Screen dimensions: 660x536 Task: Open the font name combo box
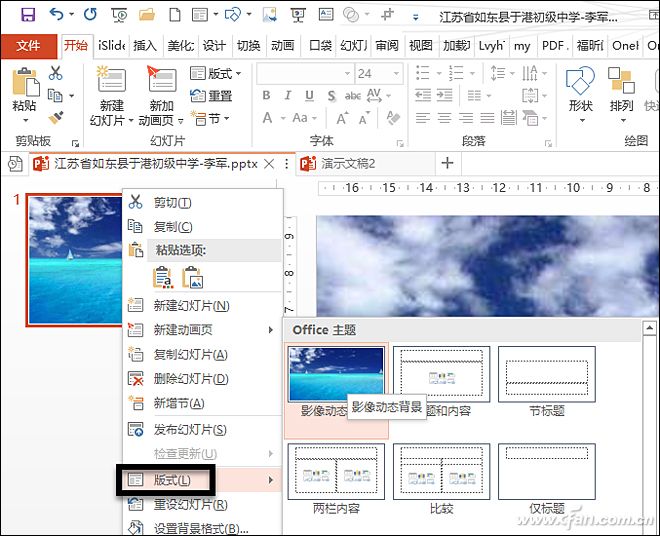tap(305, 74)
